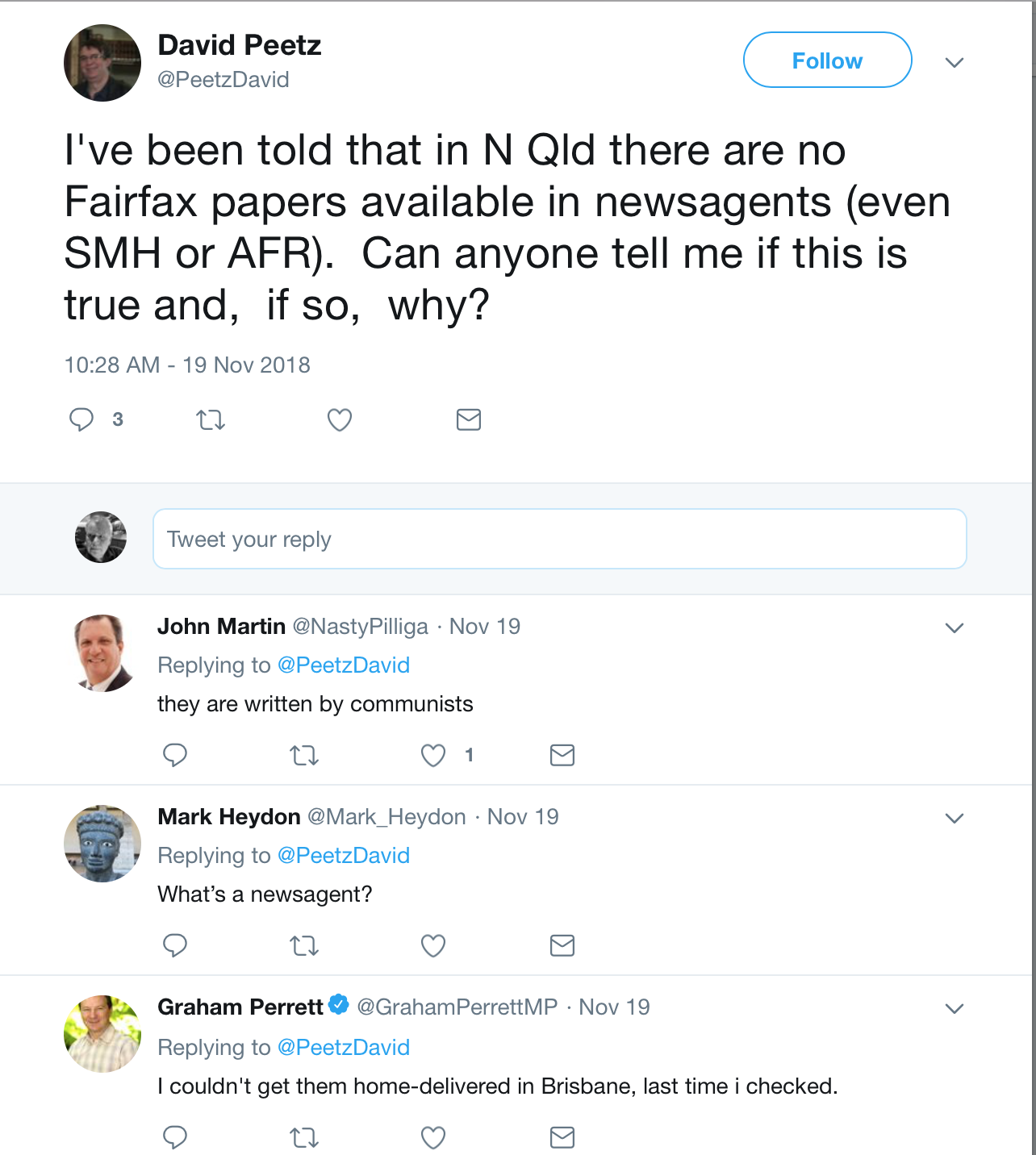Expand options menu for John Martin's reply

(x=955, y=628)
